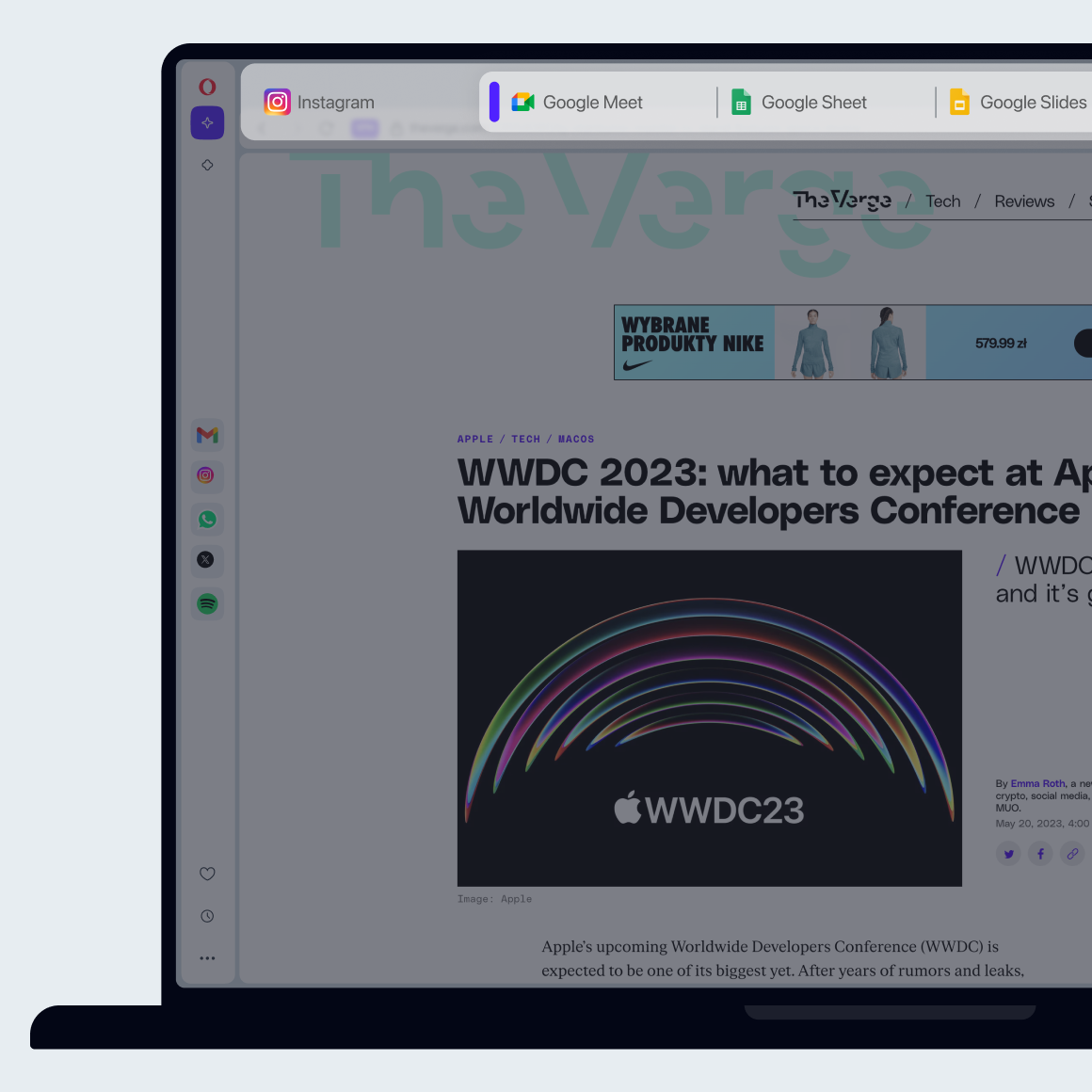Screen dimensions: 1092x1092
Task: Click the WWDC 2023 article headline
Action: pos(775,491)
